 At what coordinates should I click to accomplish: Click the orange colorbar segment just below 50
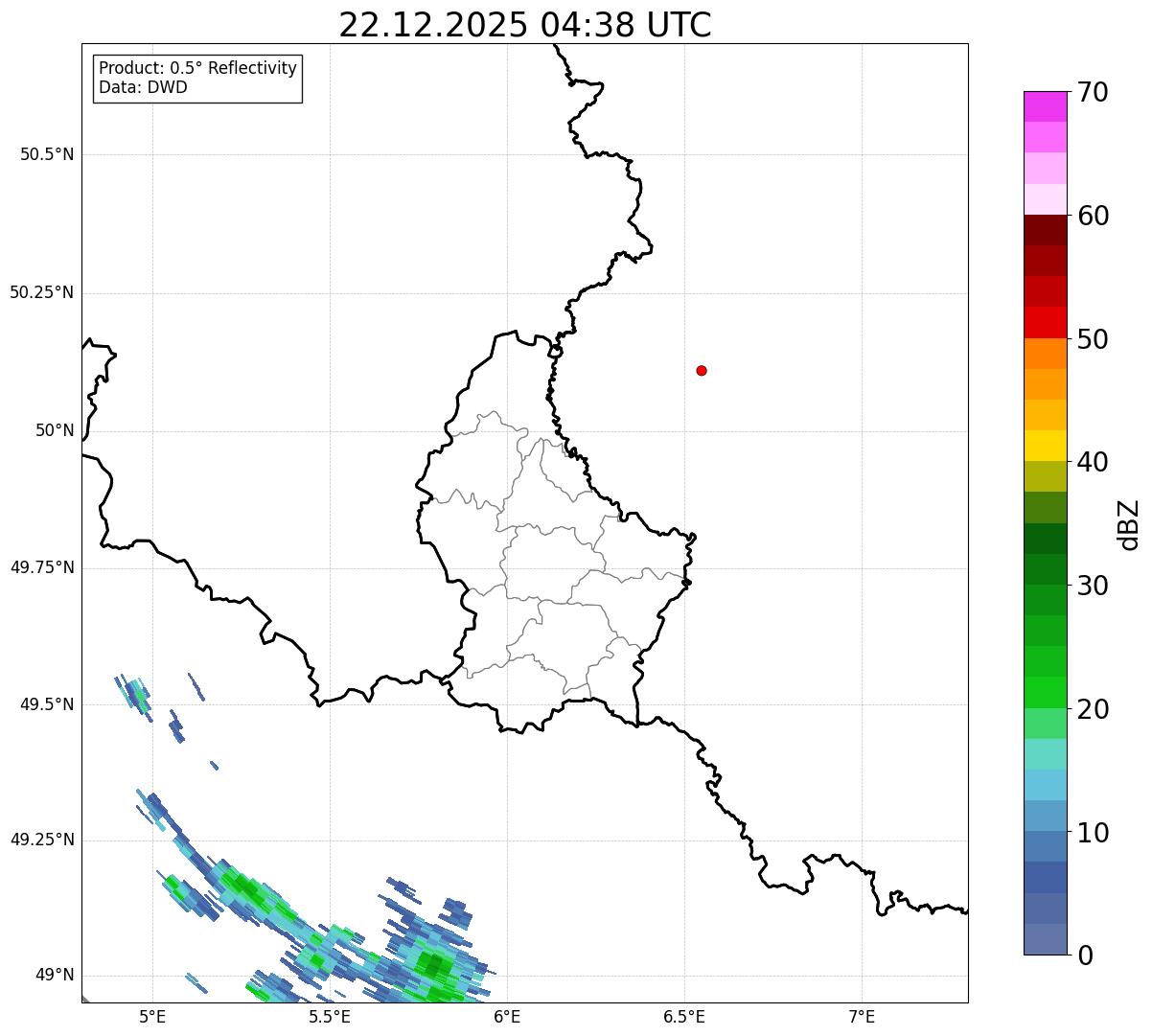pyautogui.click(x=1045, y=354)
